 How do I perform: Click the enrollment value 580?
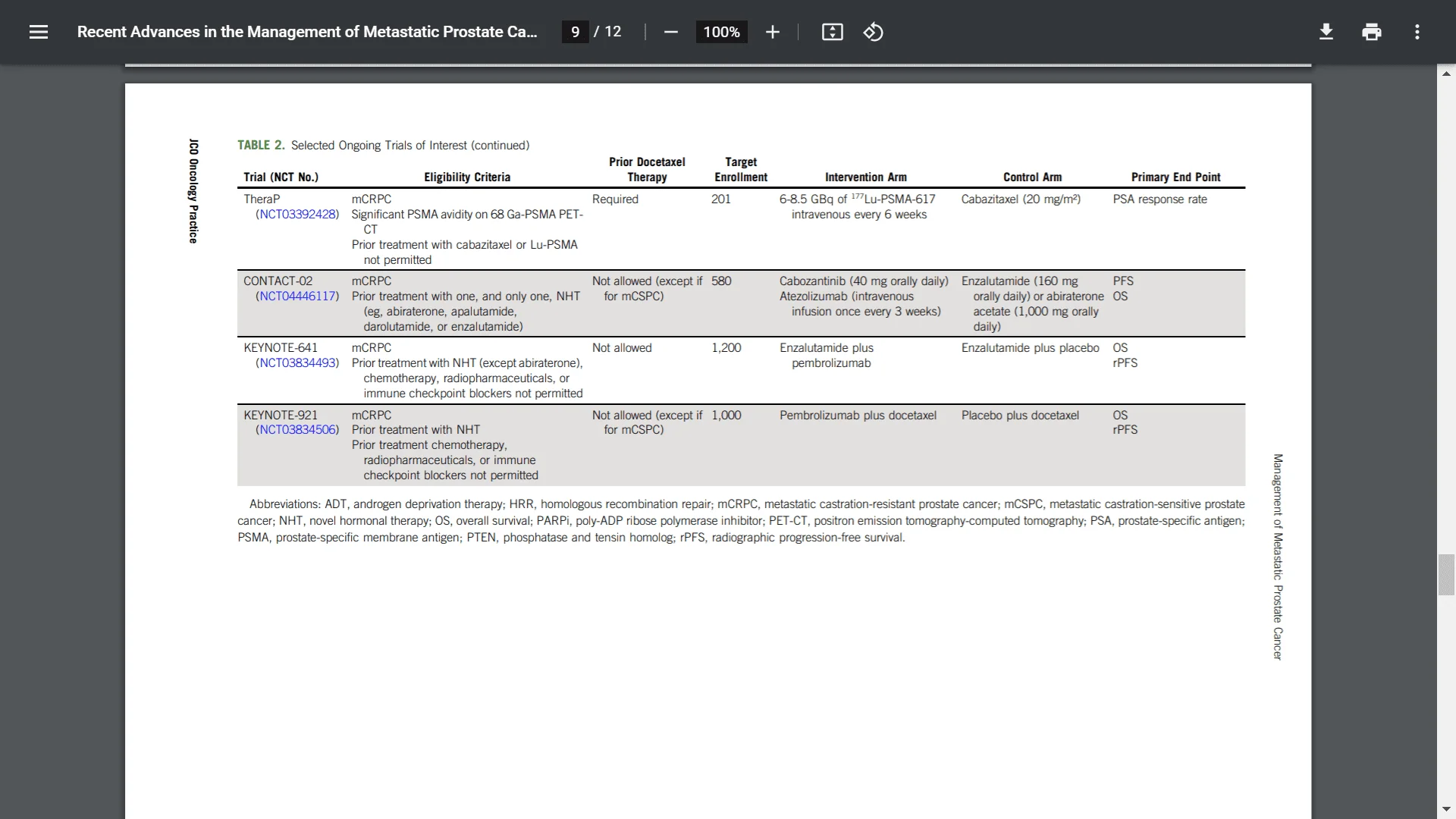721,281
